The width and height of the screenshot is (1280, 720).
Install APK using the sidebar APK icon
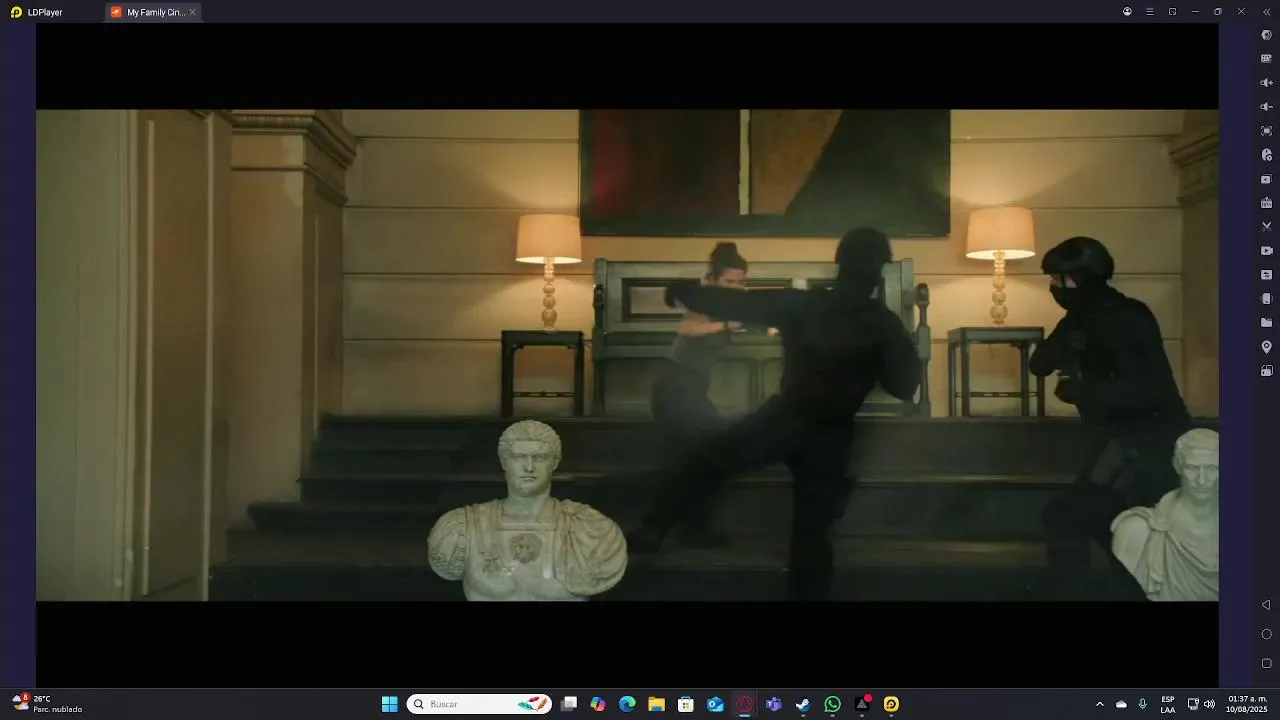(1266, 203)
